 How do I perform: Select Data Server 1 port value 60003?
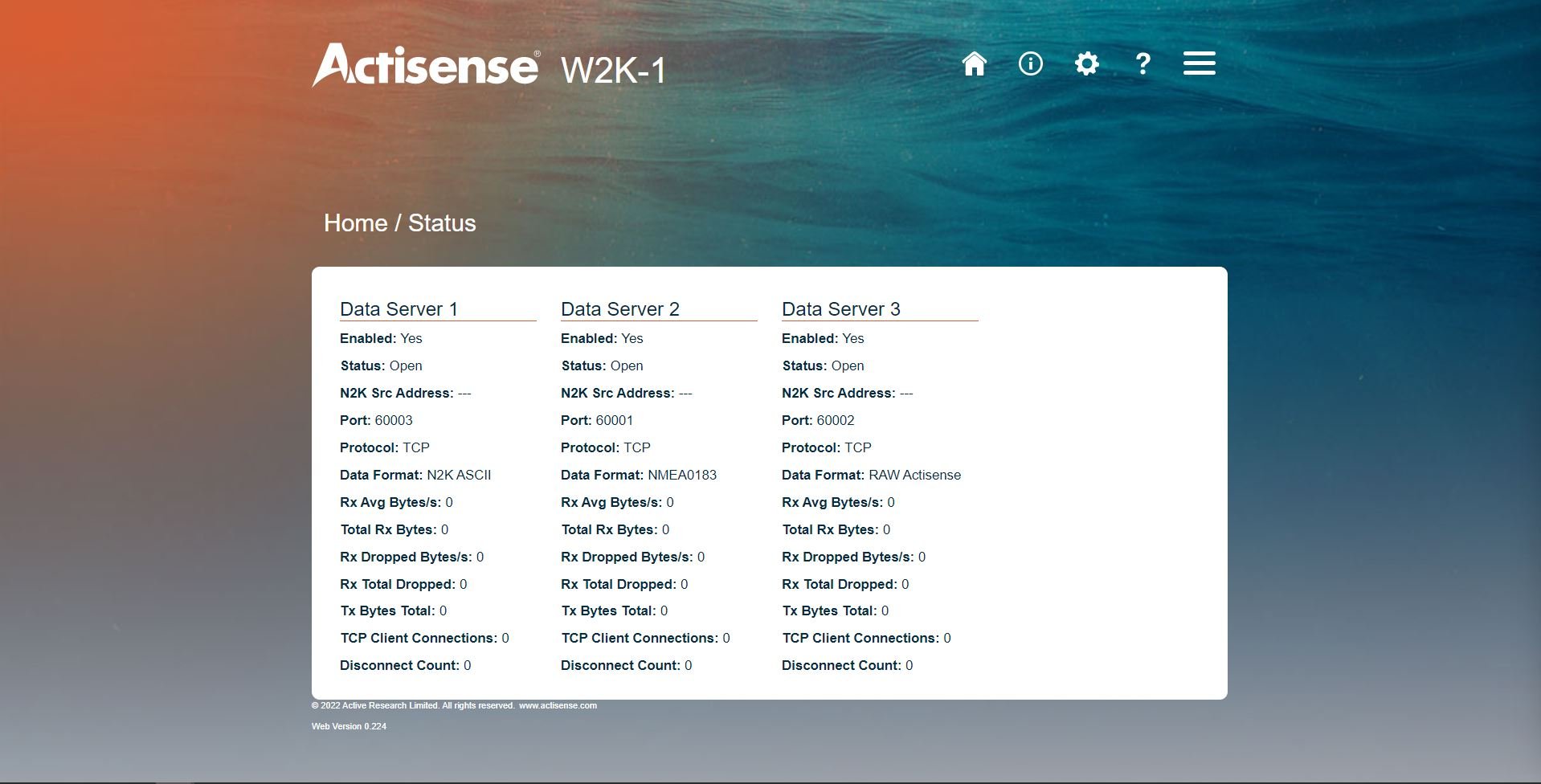(394, 420)
